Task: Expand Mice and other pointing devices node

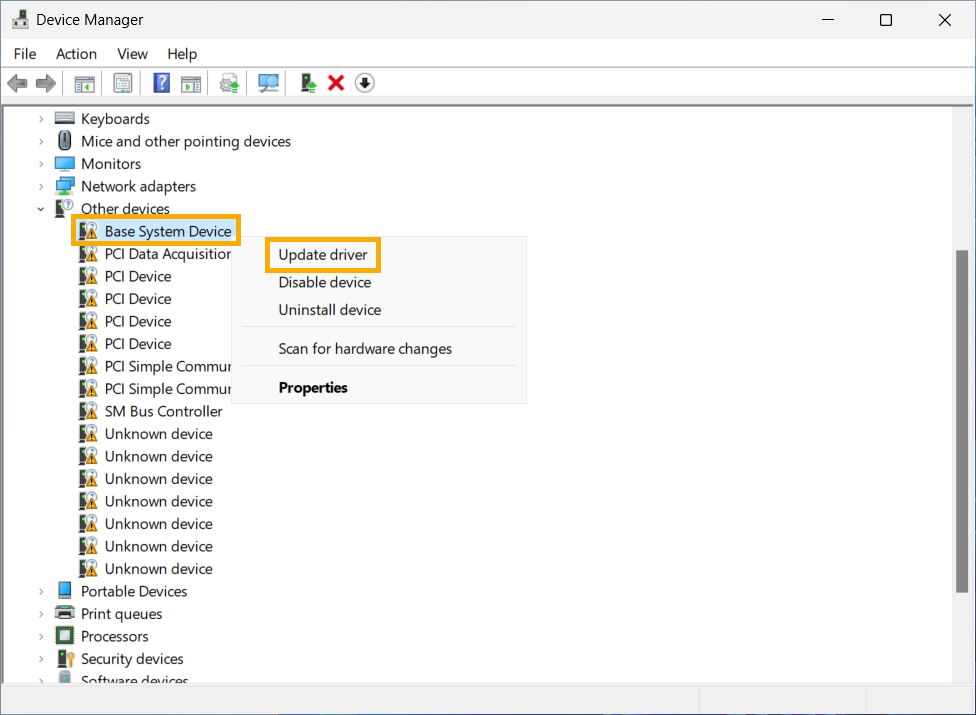Action: pyautogui.click(x=41, y=141)
